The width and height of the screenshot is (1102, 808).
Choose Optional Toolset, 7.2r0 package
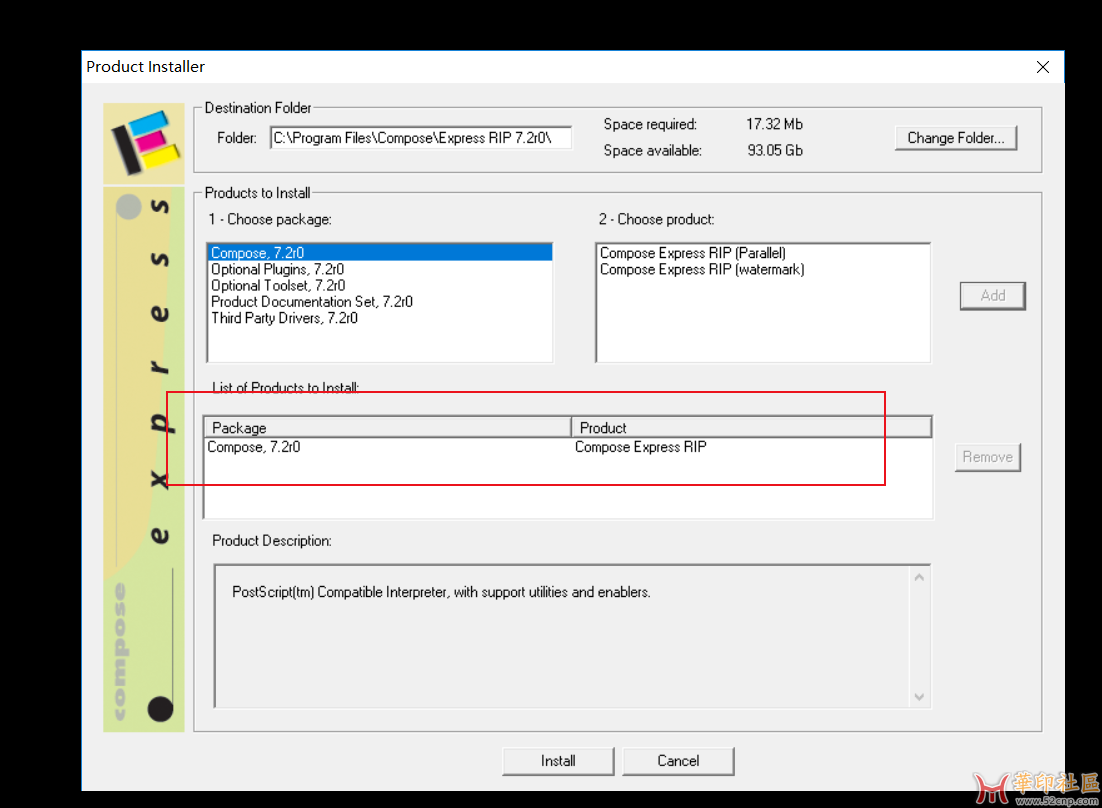click(277, 286)
